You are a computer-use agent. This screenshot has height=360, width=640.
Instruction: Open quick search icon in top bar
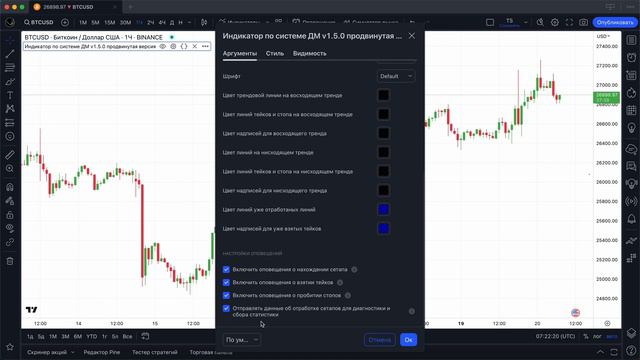point(540,22)
